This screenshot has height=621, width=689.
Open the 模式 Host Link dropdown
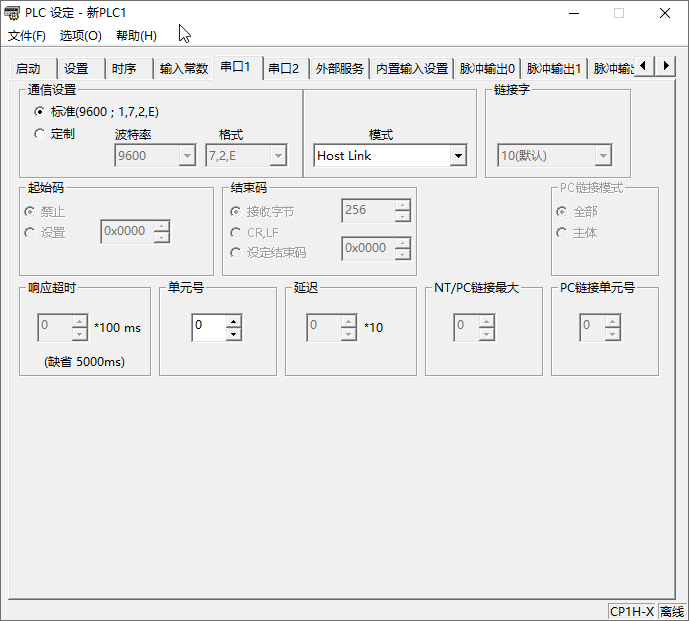pos(457,156)
